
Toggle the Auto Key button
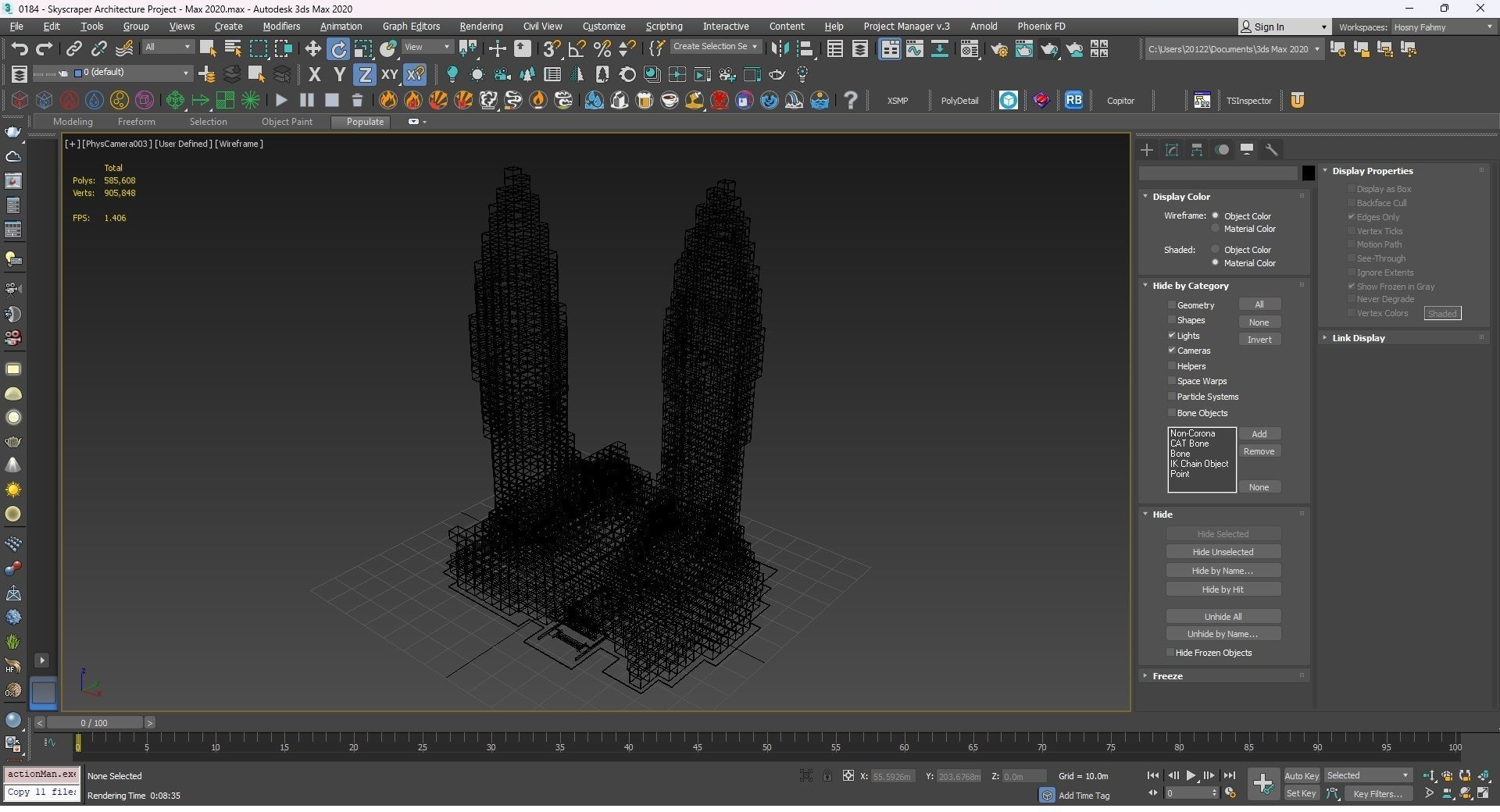tap(1302, 776)
